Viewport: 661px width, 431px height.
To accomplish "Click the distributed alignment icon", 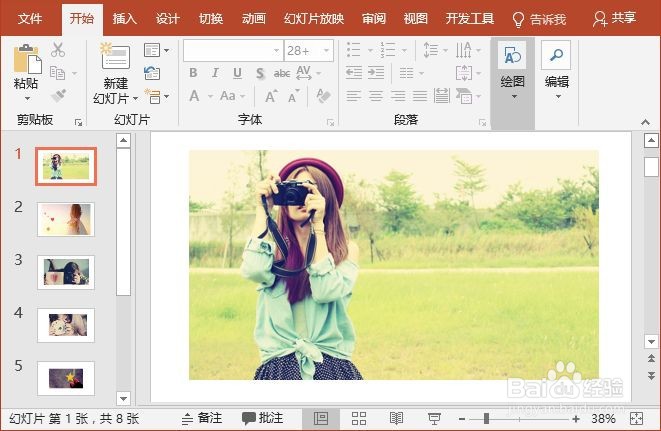I will click(441, 96).
